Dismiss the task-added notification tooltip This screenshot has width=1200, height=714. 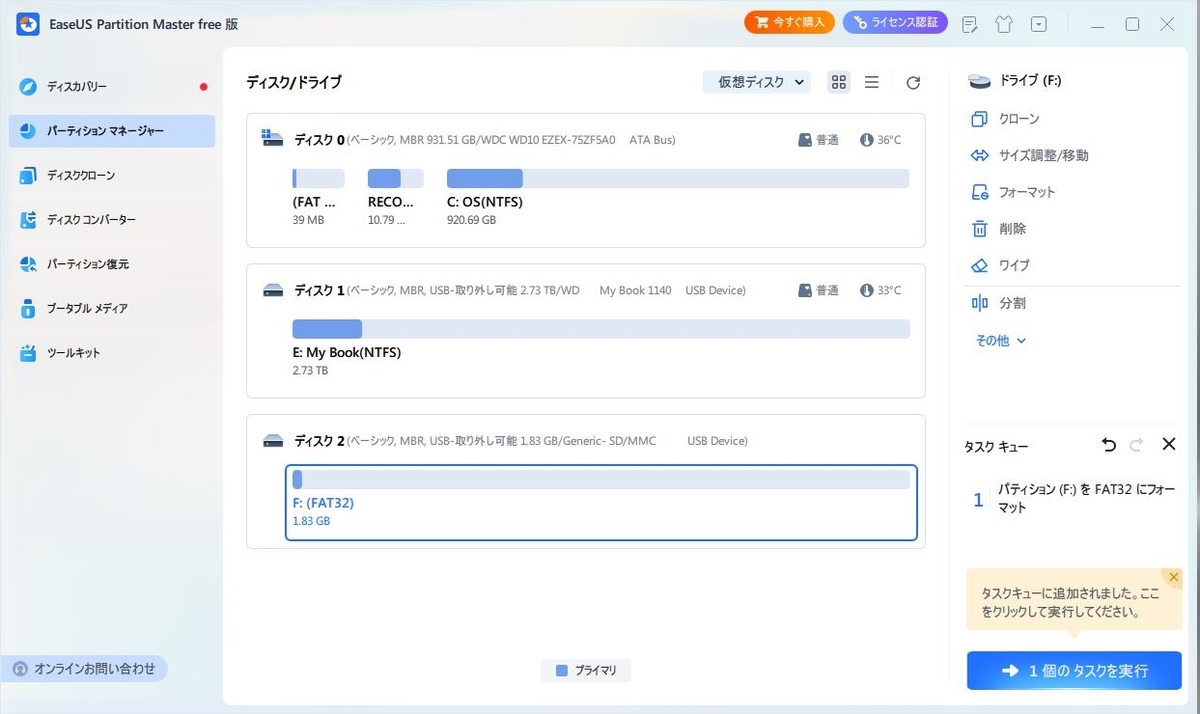[1173, 577]
